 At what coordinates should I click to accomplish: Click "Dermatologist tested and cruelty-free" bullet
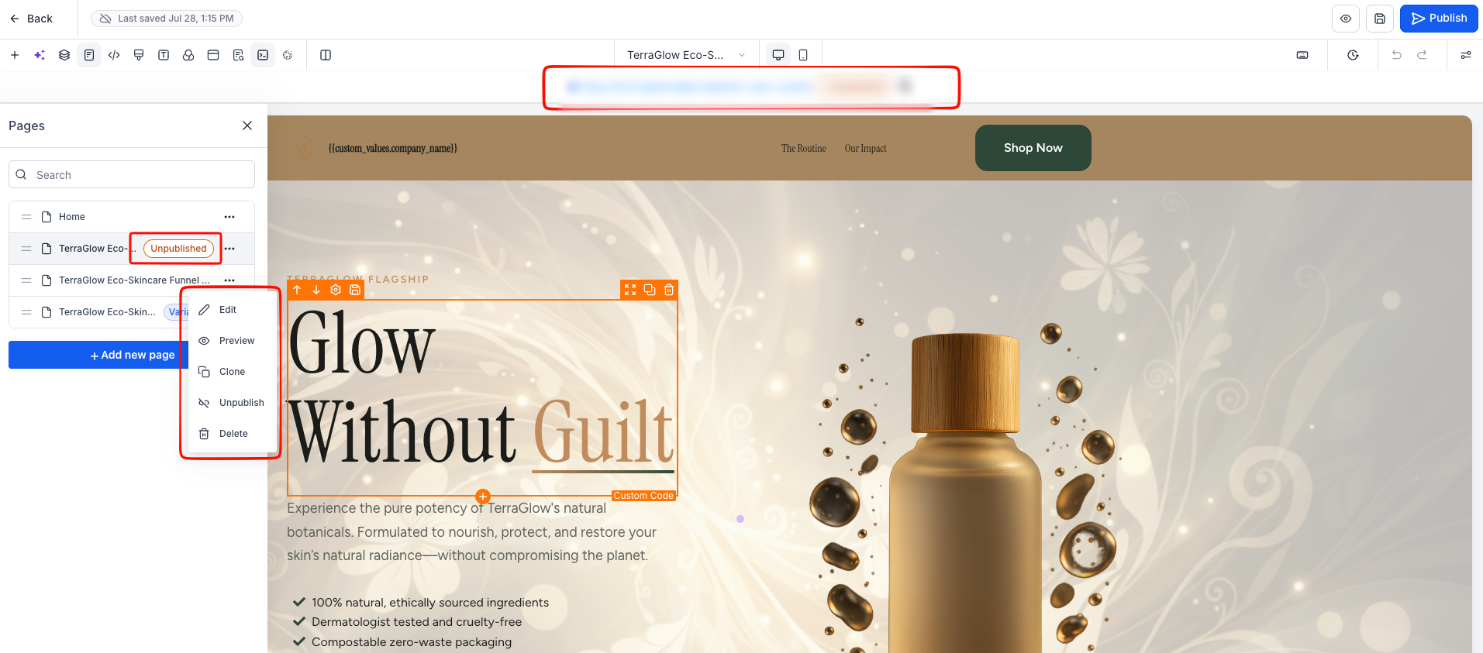point(417,622)
